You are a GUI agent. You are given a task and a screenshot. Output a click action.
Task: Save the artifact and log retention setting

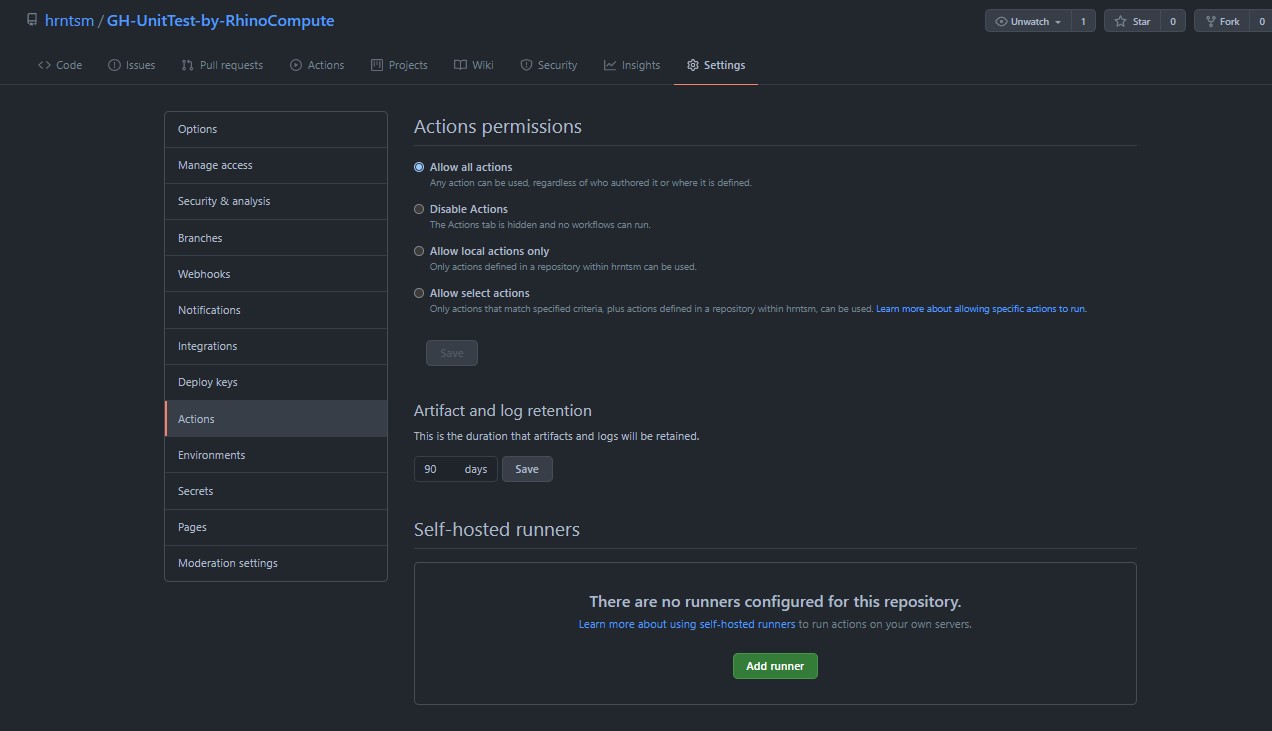pyautogui.click(x=527, y=469)
